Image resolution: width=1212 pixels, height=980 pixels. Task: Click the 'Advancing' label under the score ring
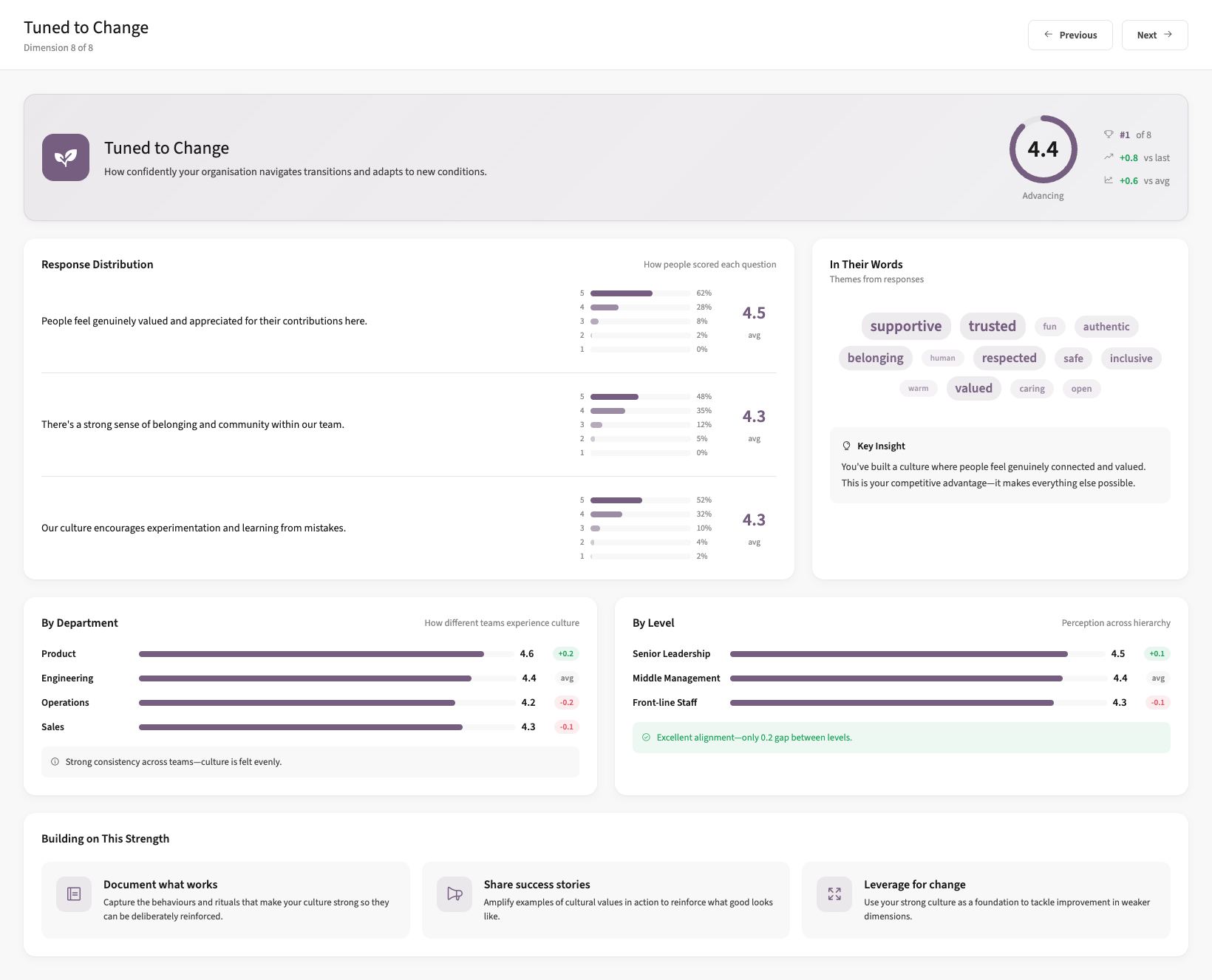tap(1043, 195)
